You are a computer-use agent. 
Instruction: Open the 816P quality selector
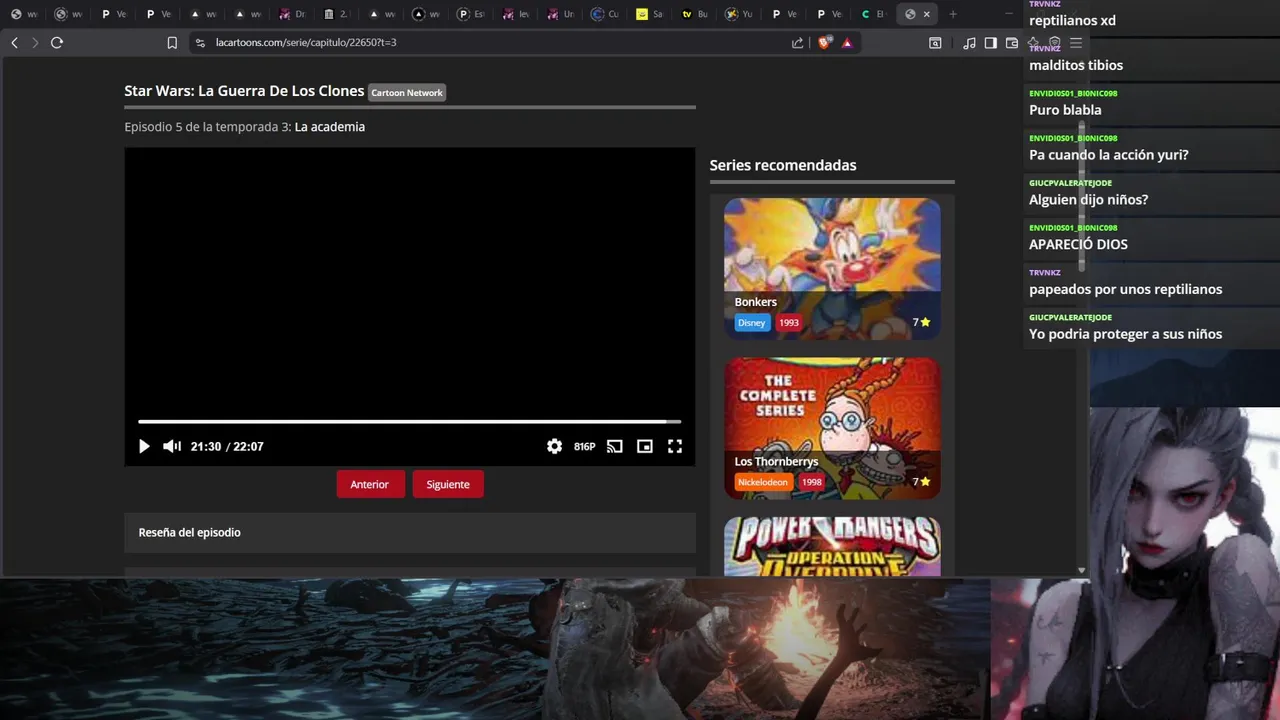pos(585,447)
